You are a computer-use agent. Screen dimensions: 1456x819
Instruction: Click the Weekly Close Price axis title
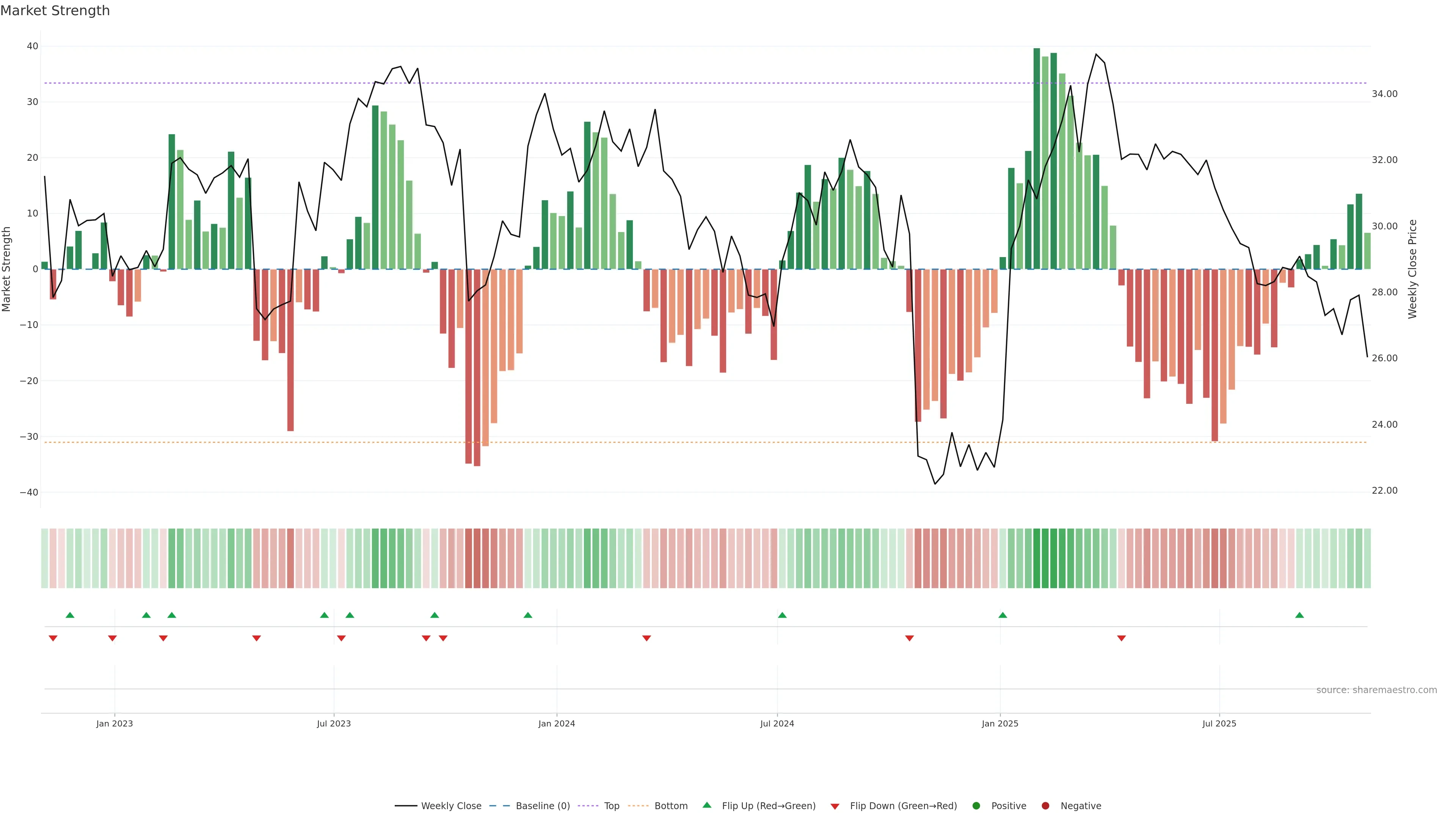click(1412, 269)
